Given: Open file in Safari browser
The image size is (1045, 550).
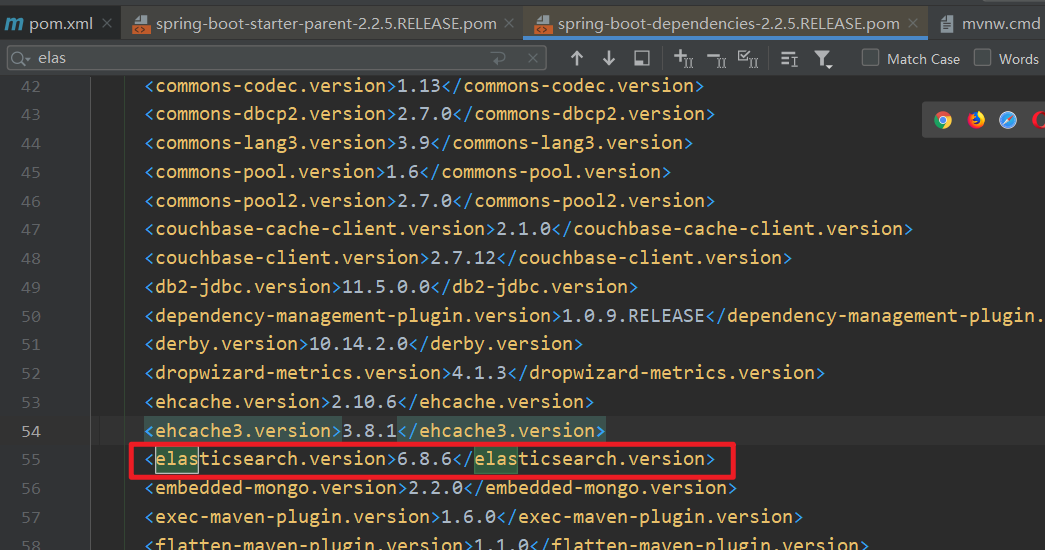Looking at the screenshot, I should pyautogui.click(x=1008, y=120).
